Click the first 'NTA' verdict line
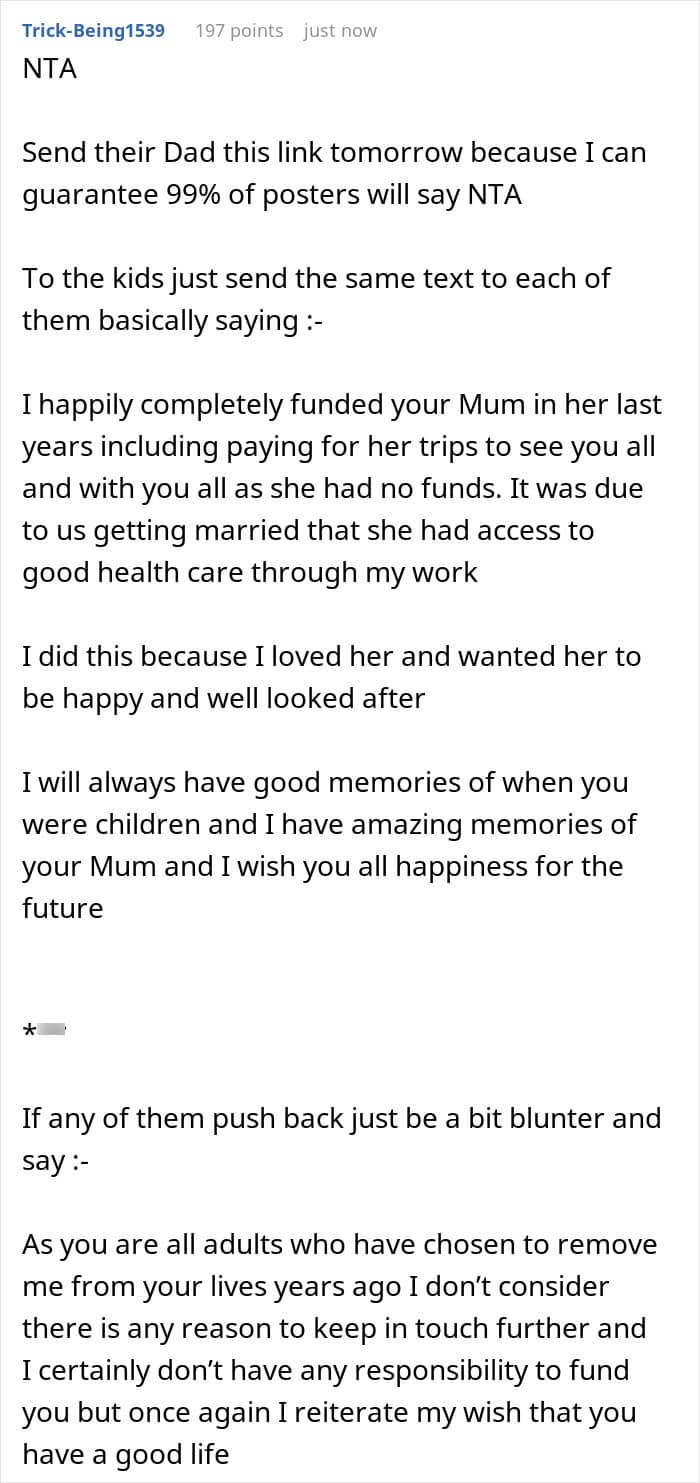 tap(50, 69)
